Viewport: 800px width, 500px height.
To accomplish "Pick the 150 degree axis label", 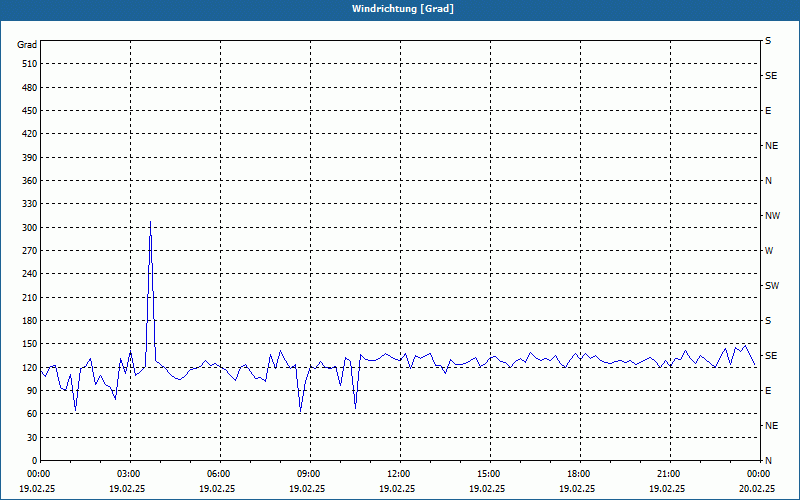I will [30, 344].
